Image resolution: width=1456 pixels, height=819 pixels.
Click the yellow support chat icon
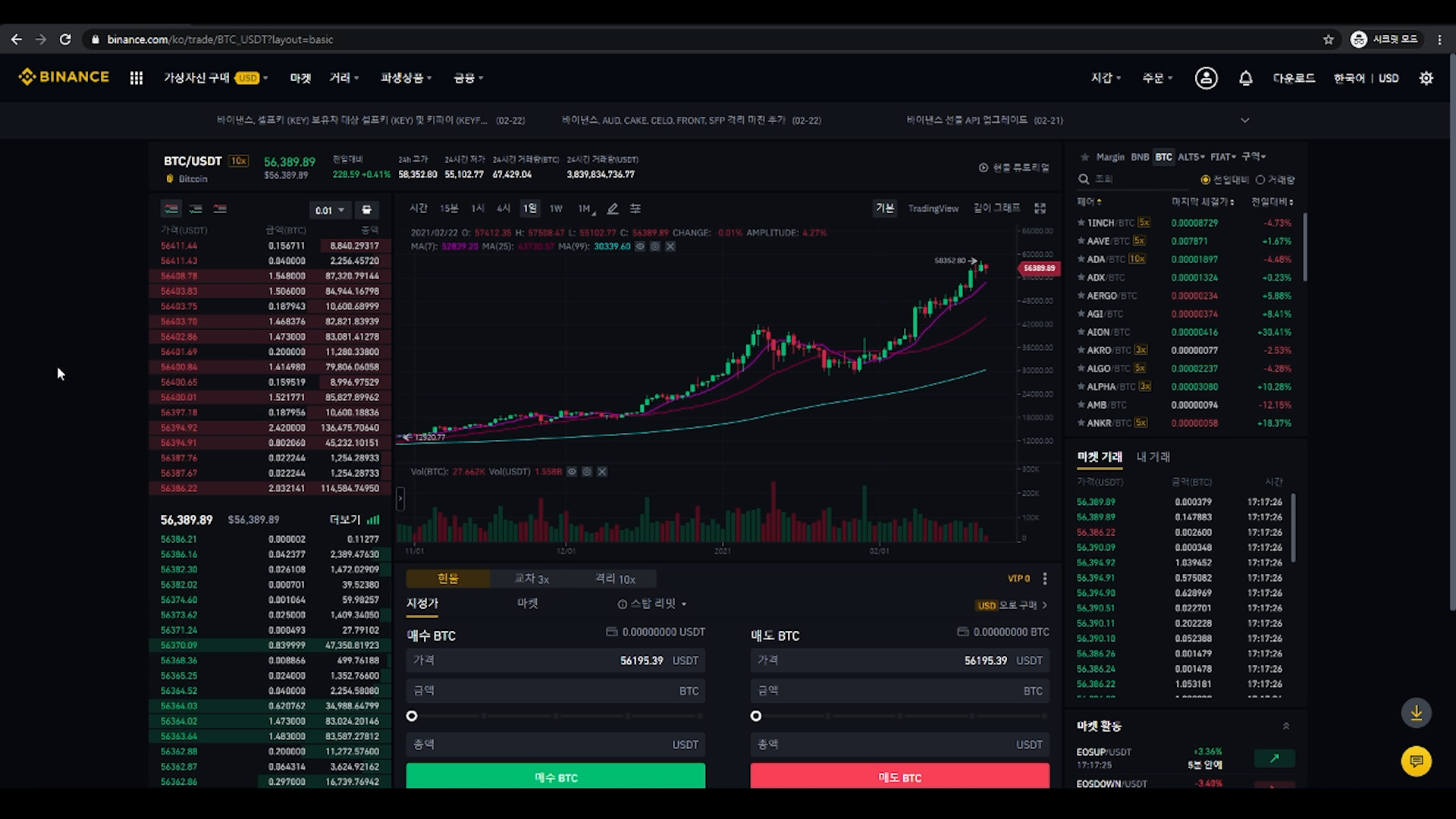[x=1416, y=761]
